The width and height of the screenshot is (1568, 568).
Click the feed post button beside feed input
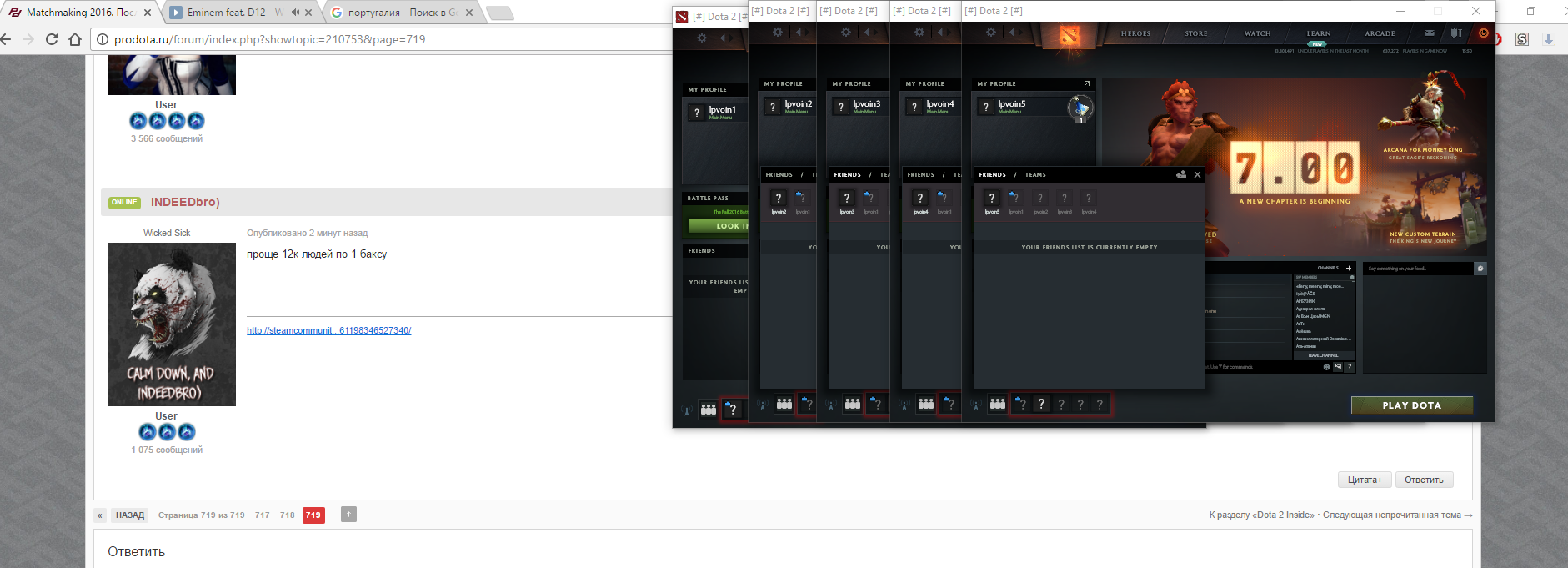1480,269
